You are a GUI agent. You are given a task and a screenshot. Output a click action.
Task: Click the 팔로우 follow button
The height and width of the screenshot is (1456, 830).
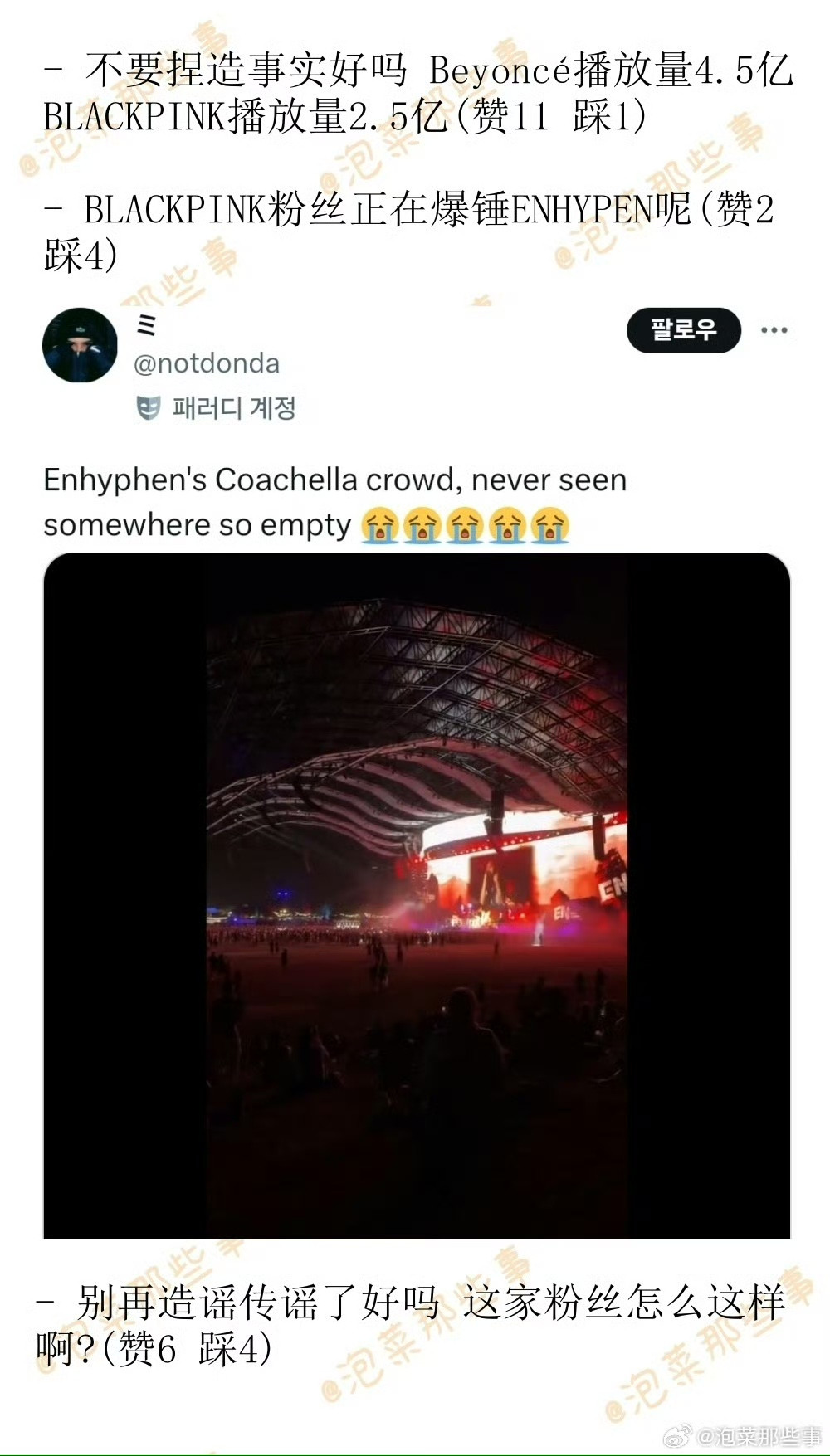[683, 330]
